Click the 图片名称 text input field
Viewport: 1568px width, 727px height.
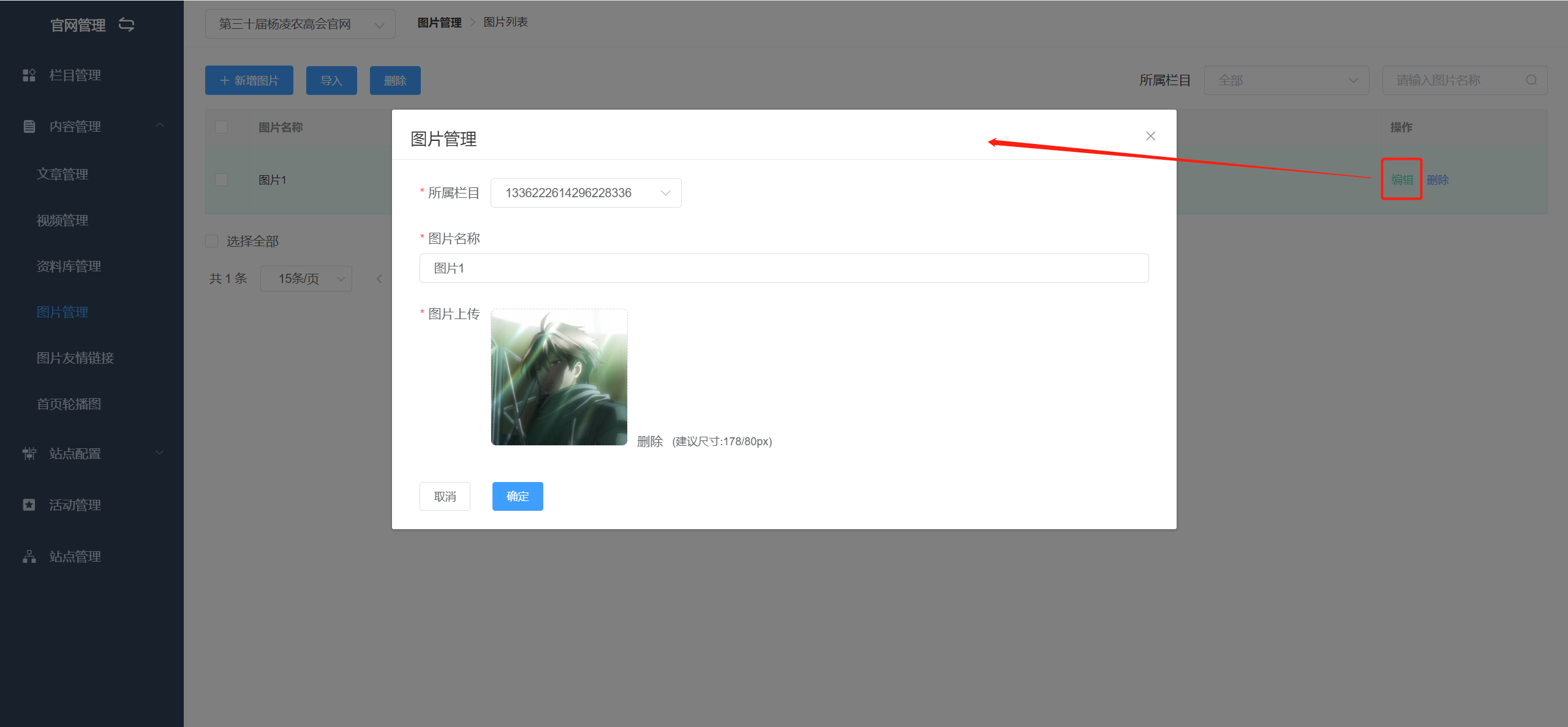pyautogui.click(x=783, y=268)
